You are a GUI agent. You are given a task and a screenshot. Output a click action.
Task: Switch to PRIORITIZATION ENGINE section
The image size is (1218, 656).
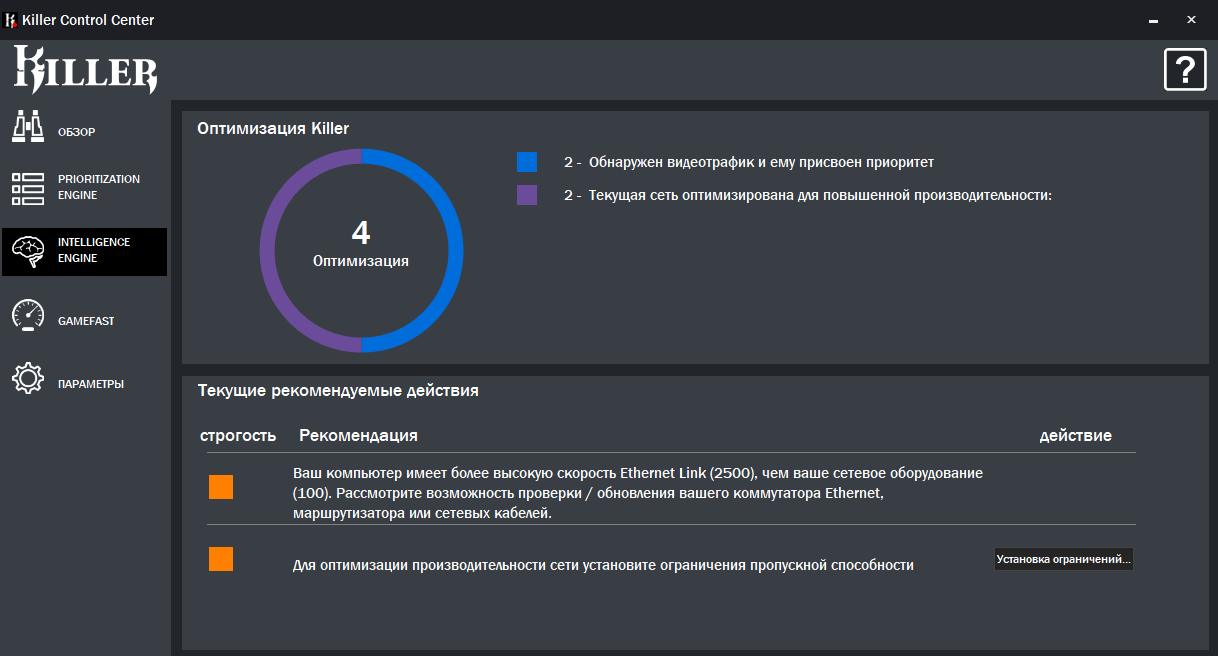click(x=99, y=187)
